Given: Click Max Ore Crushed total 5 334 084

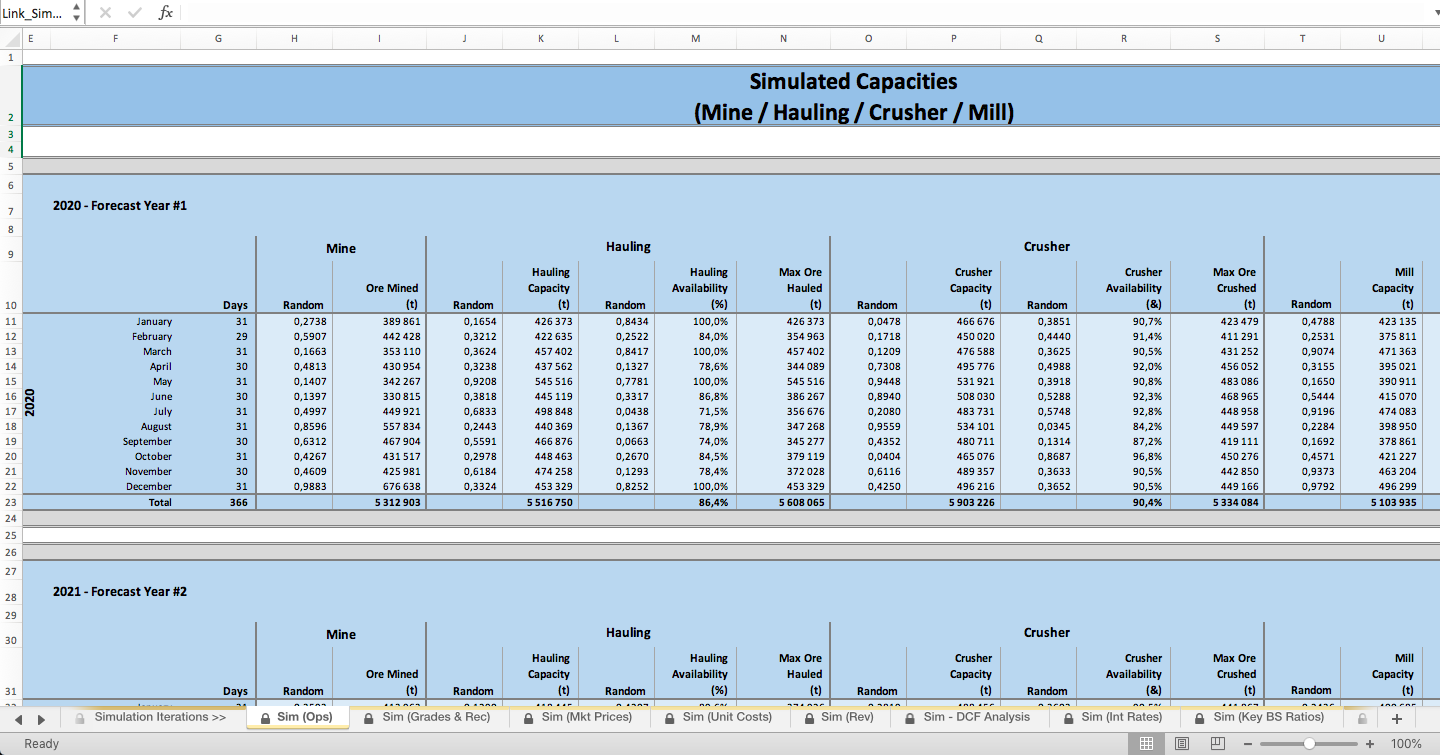Looking at the screenshot, I should point(1235,502).
